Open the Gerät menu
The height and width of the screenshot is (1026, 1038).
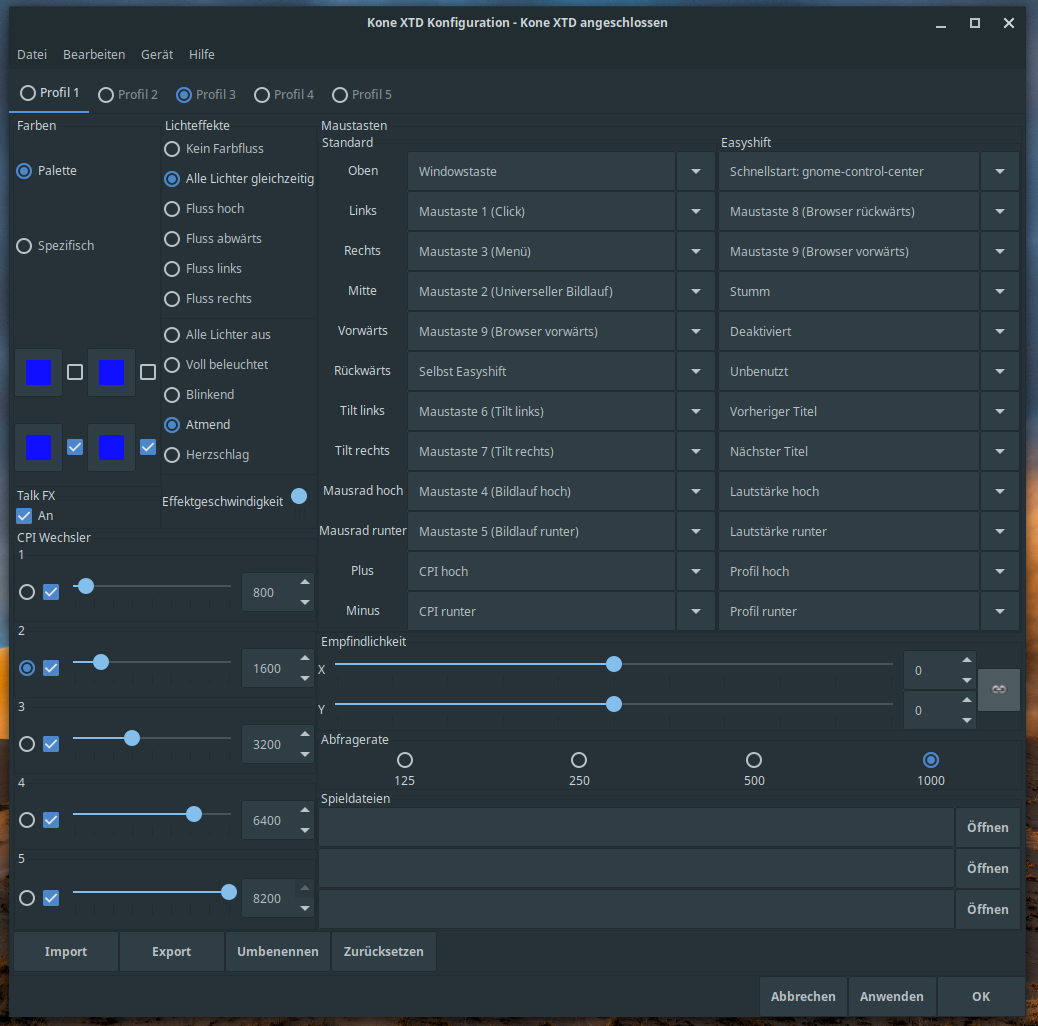pyautogui.click(x=157, y=55)
